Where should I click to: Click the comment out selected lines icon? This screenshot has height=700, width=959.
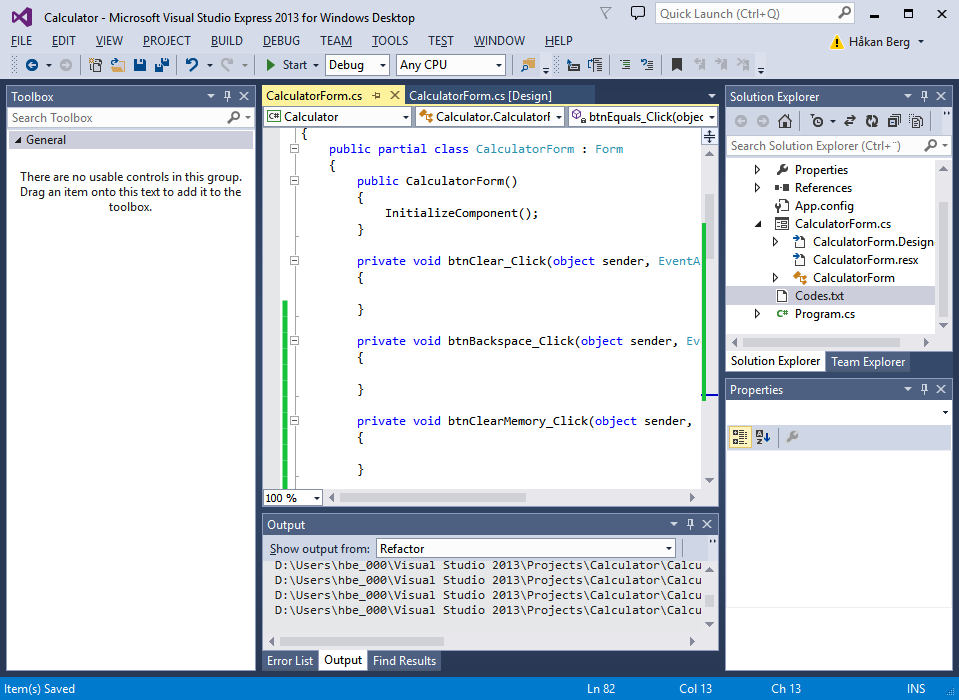tap(625, 65)
